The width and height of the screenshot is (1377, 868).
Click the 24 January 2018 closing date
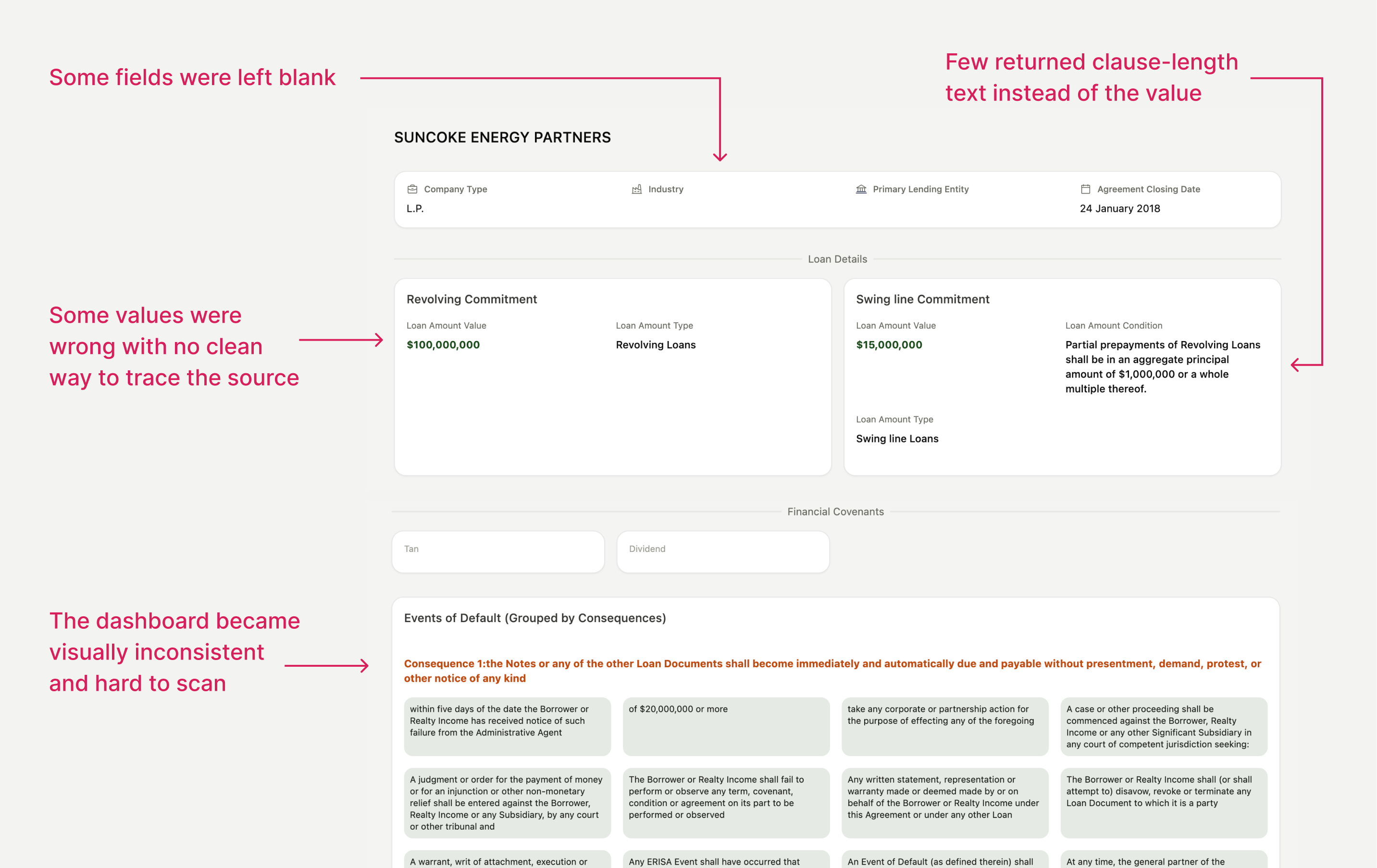1120,208
